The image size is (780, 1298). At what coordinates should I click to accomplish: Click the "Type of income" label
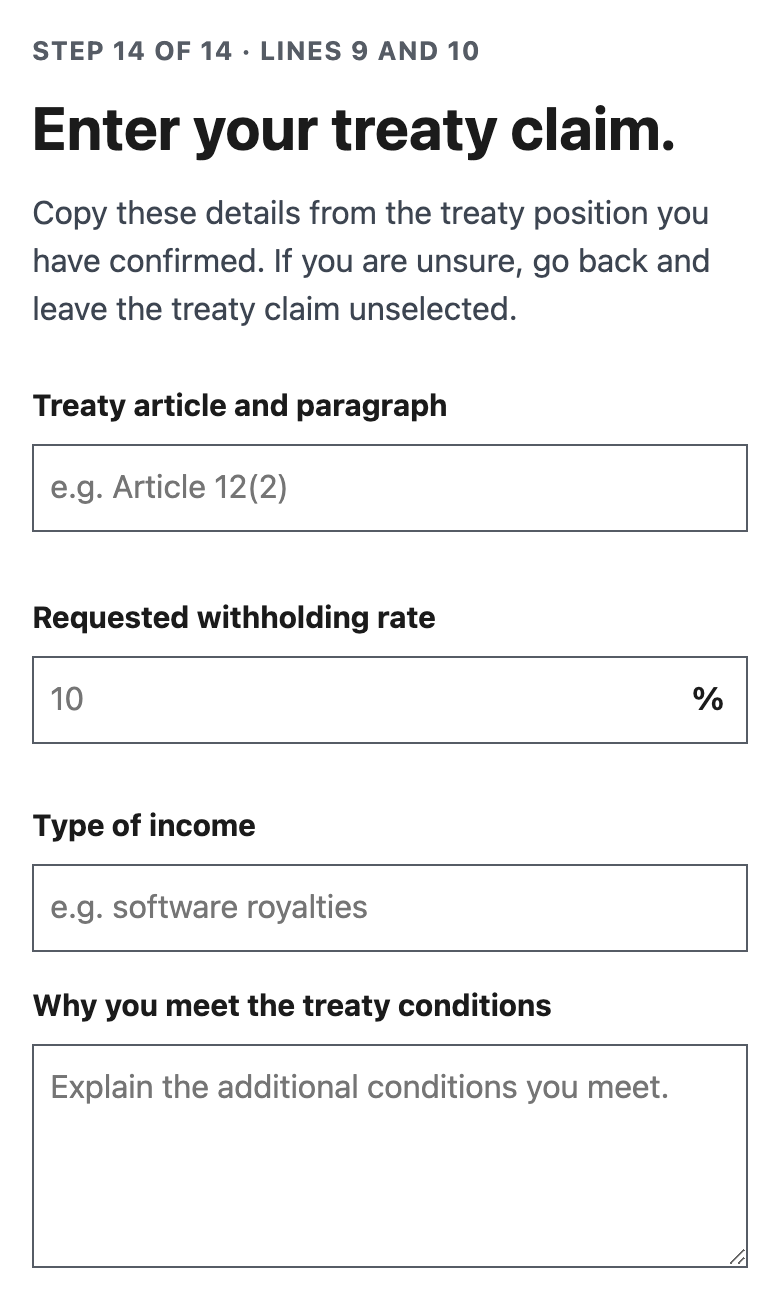click(x=144, y=826)
